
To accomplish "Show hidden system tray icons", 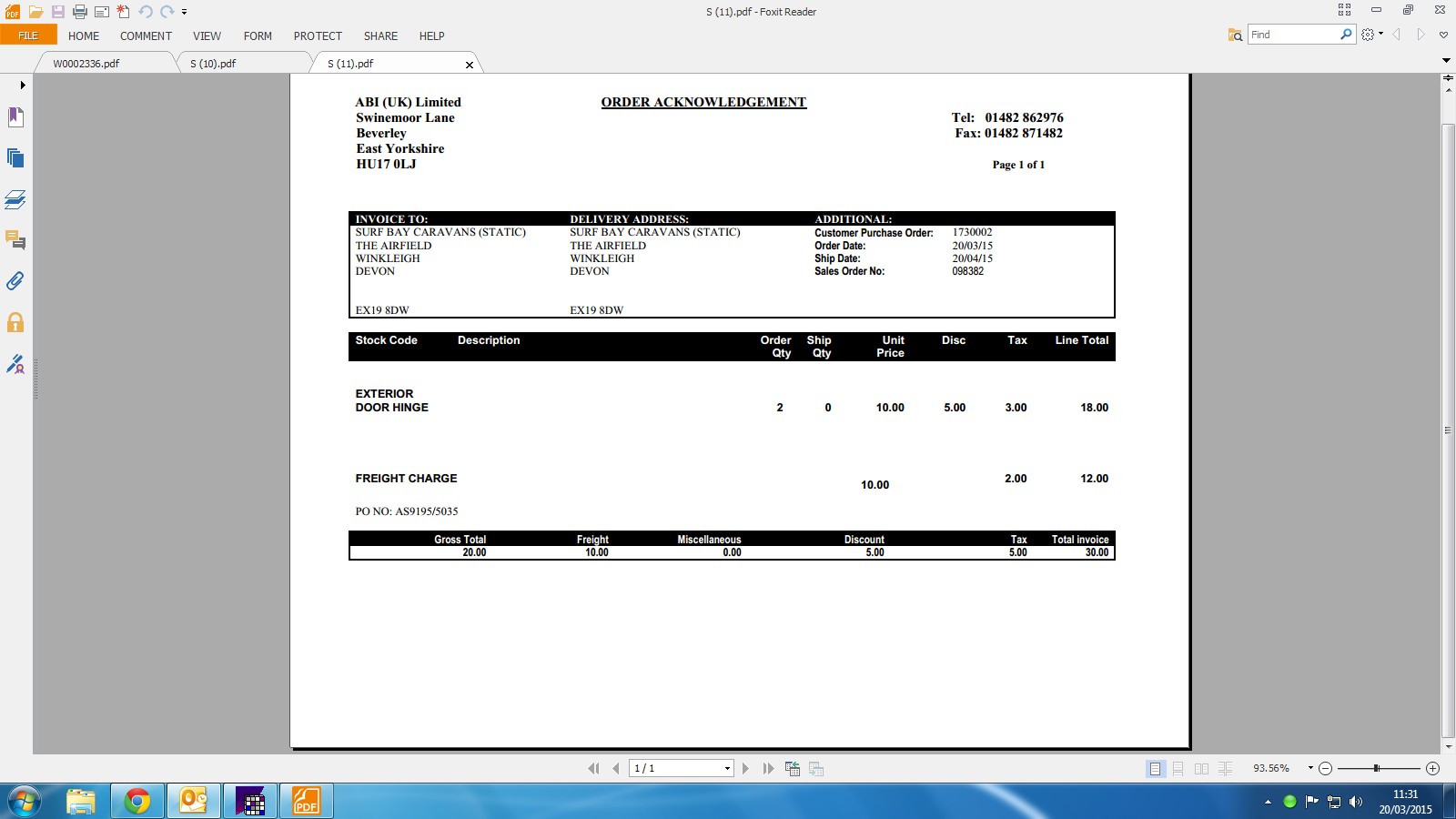I will coord(1268,802).
